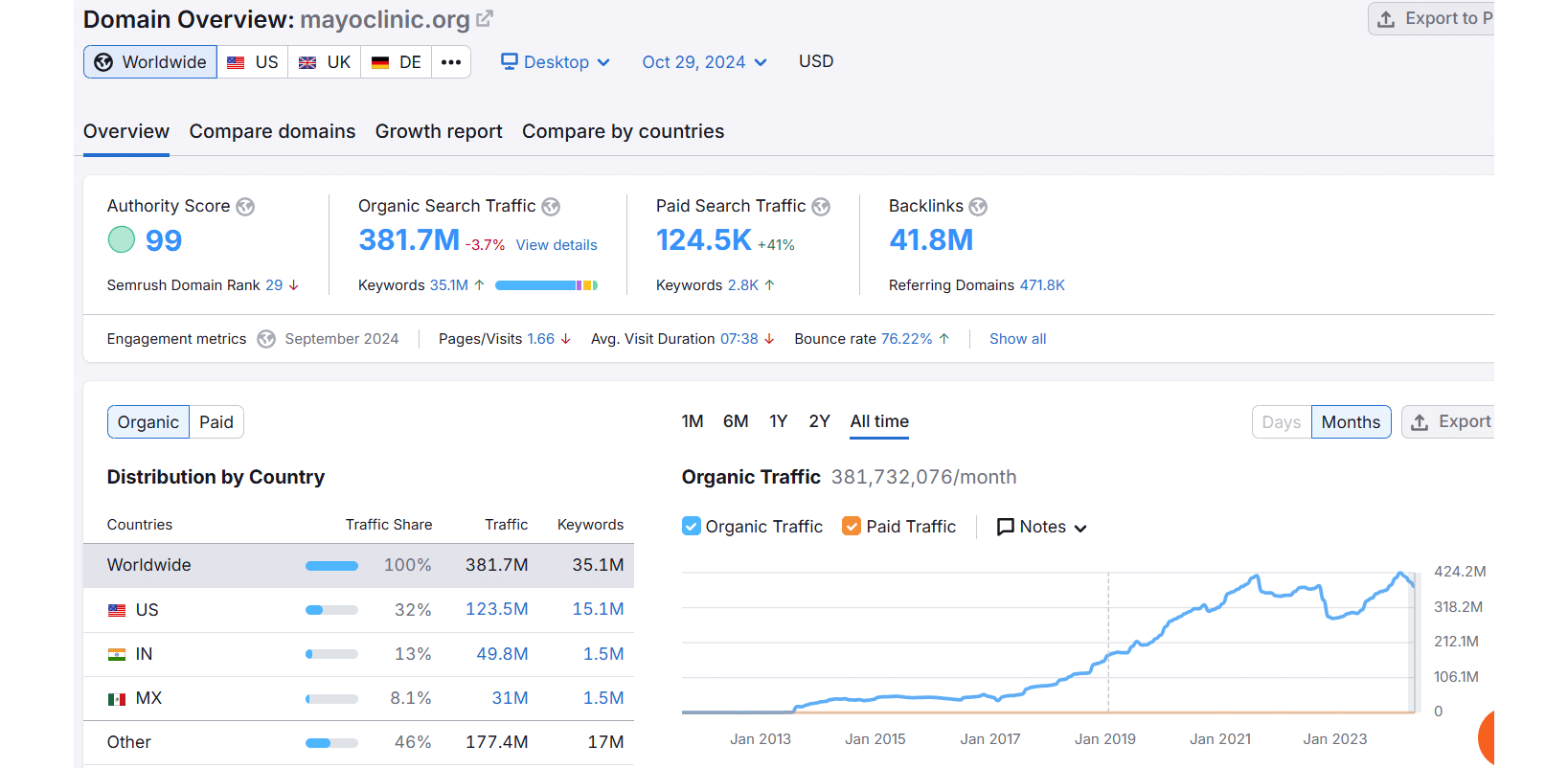Select 1Y time range
This screenshot has width=1568, height=768.
779,421
